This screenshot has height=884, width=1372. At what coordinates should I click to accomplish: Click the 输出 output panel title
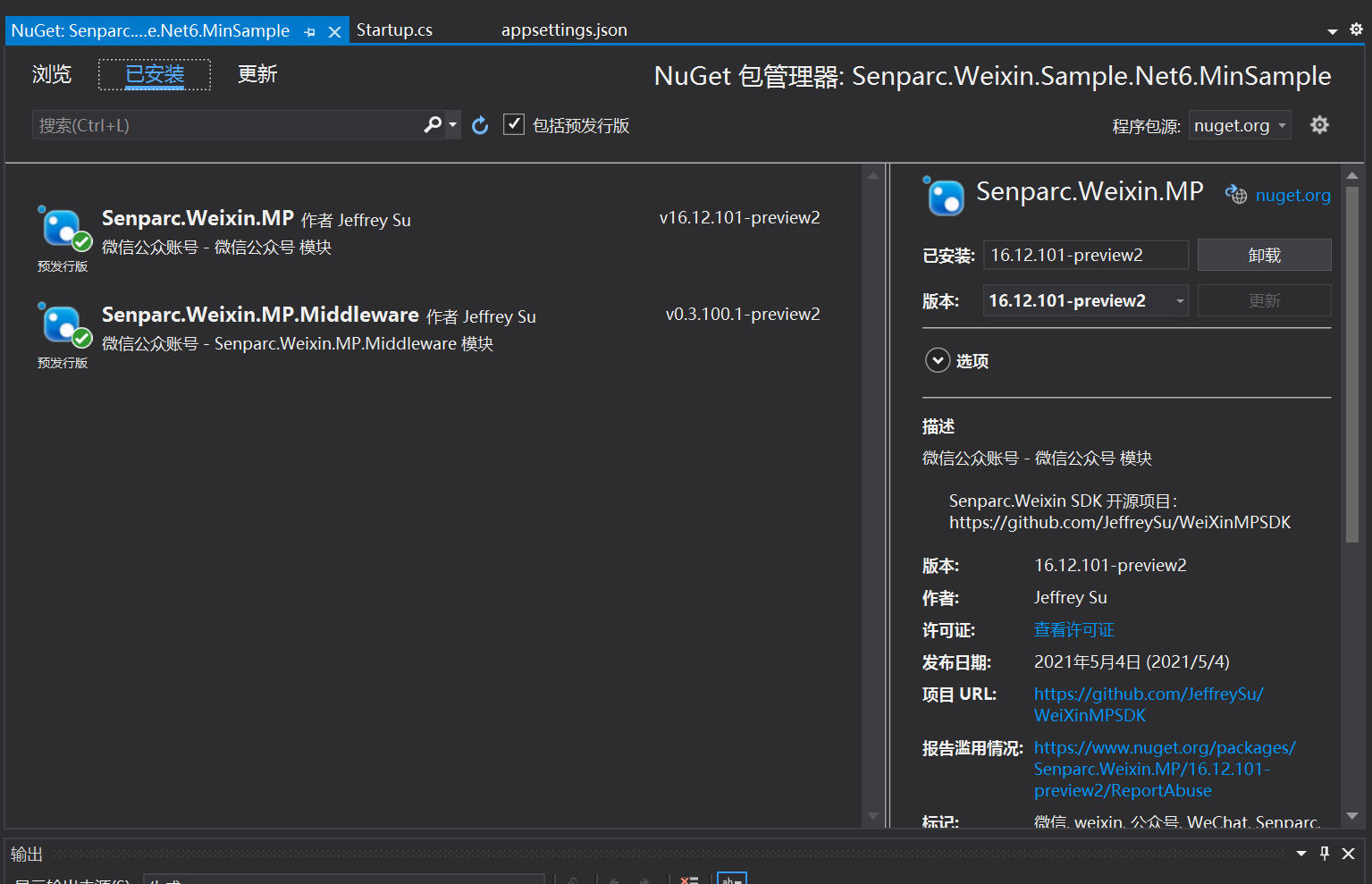click(27, 854)
